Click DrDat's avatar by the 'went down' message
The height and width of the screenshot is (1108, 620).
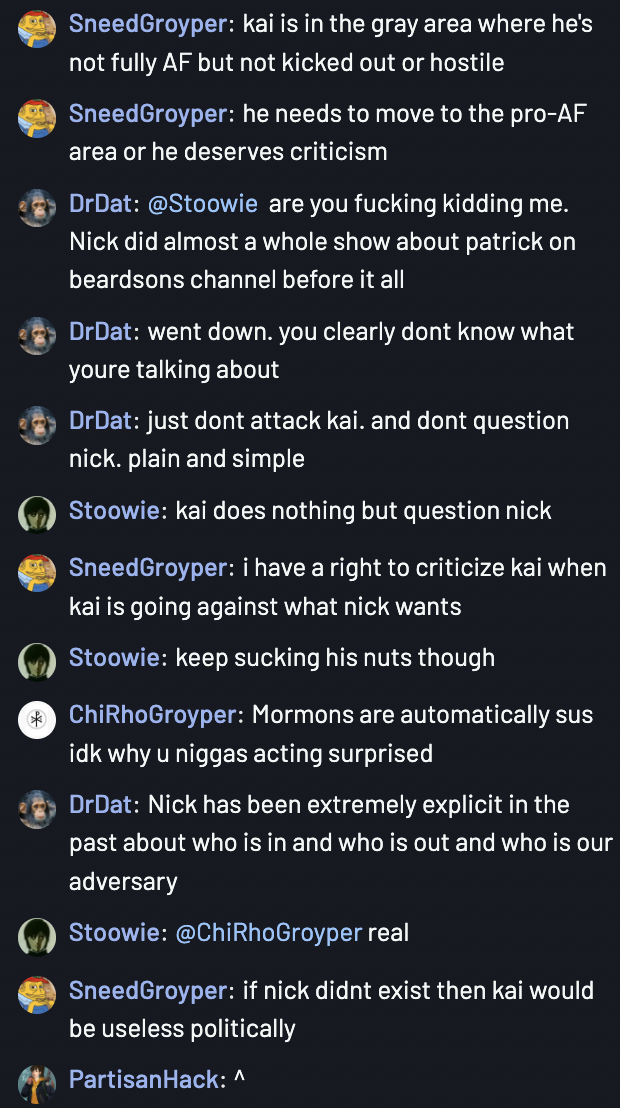(x=37, y=336)
